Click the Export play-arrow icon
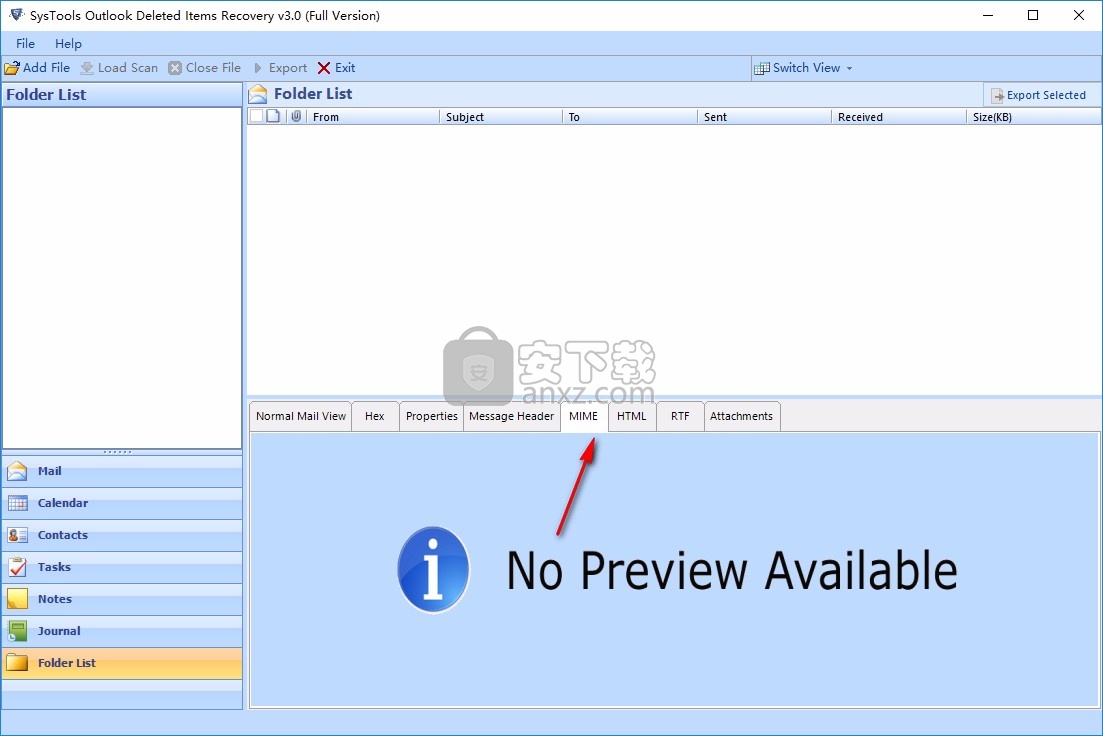The height and width of the screenshot is (736, 1103). click(x=258, y=68)
